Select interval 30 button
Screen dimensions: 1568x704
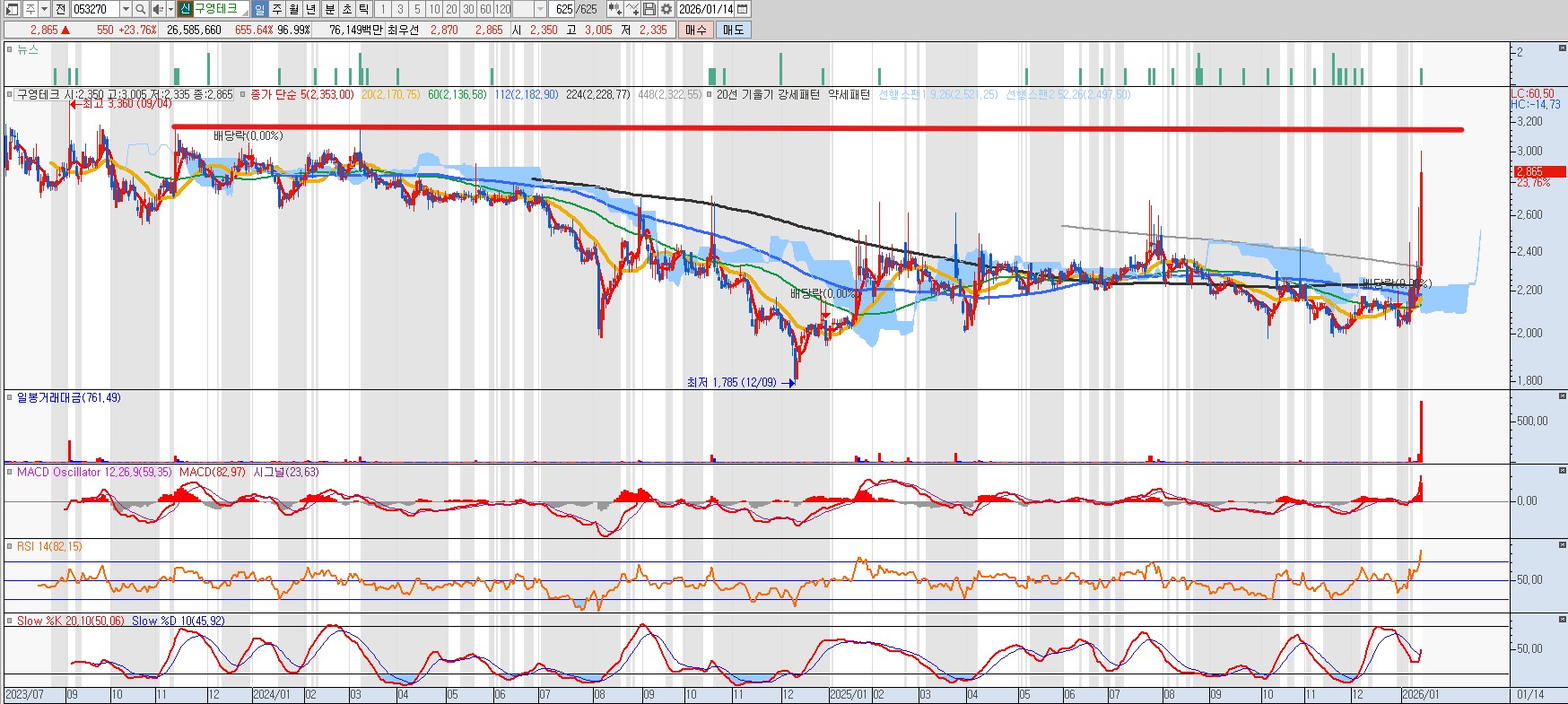tap(468, 9)
